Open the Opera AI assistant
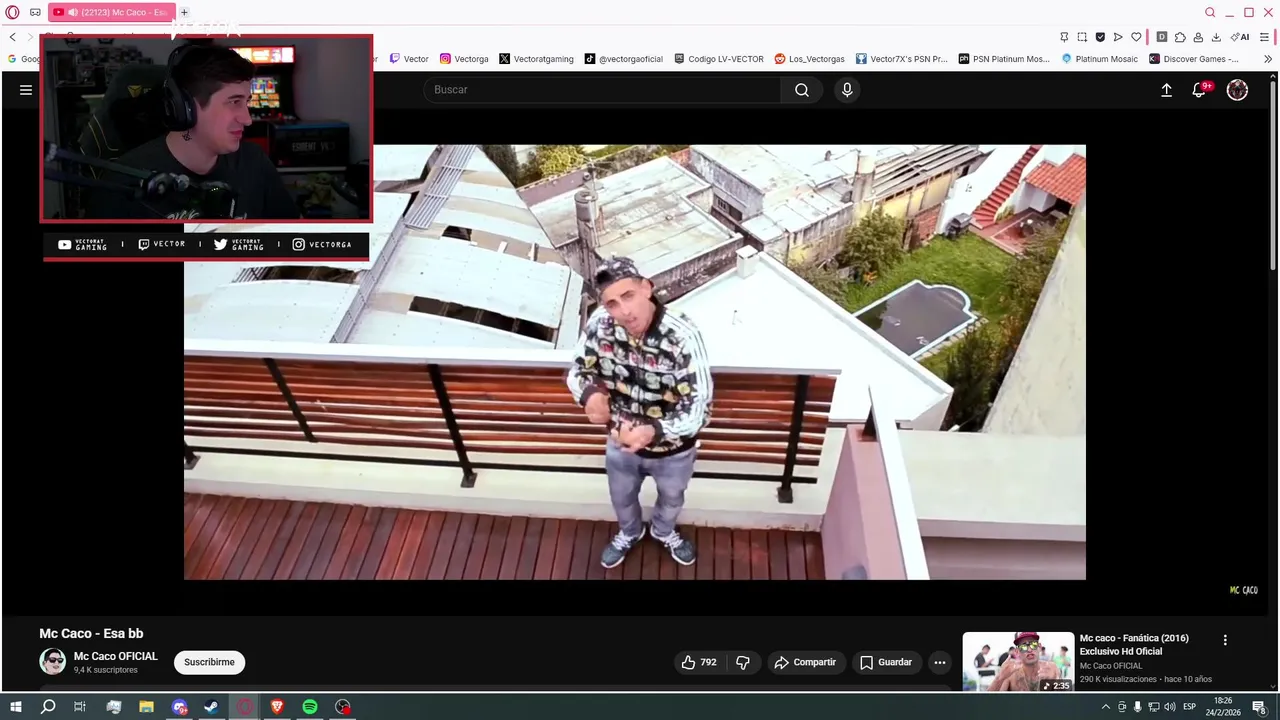This screenshot has height=720, width=1280. coord(1240,37)
